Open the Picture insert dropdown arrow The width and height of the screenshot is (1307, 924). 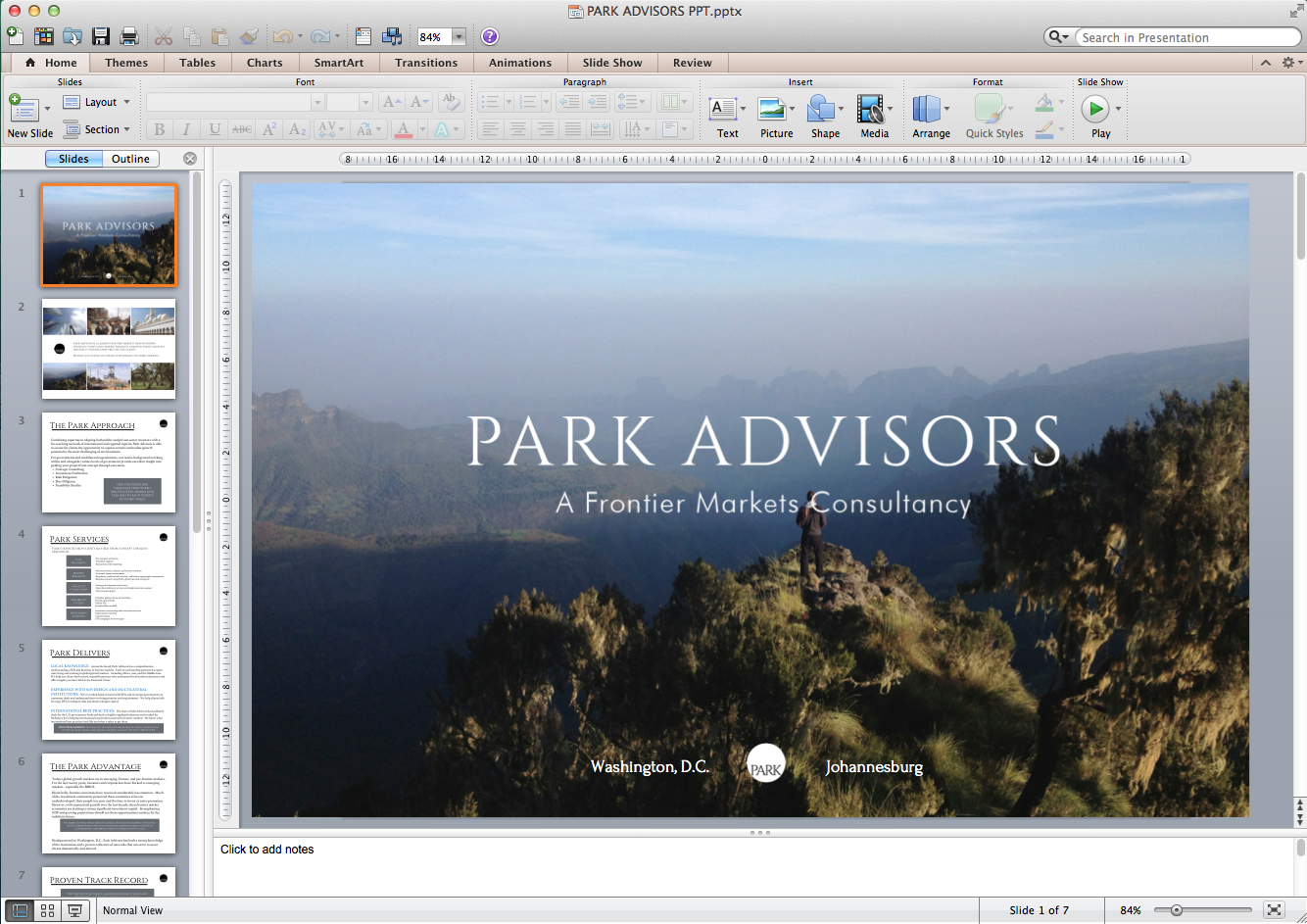click(x=792, y=109)
